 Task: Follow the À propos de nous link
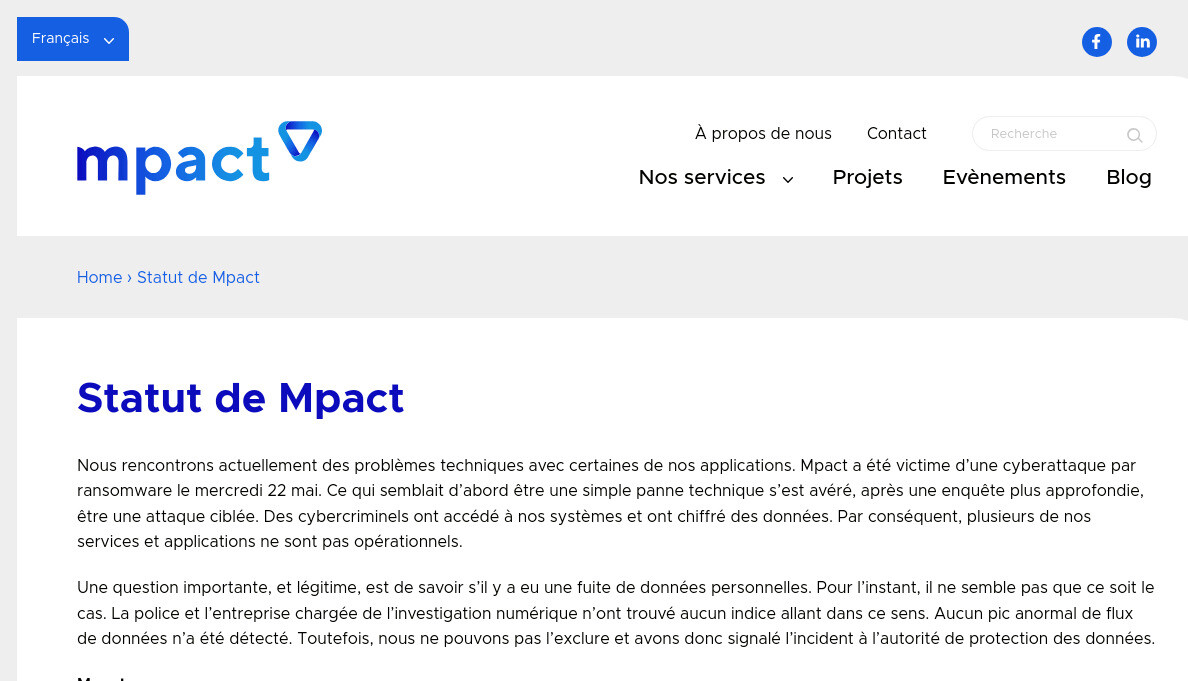[x=763, y=133]
